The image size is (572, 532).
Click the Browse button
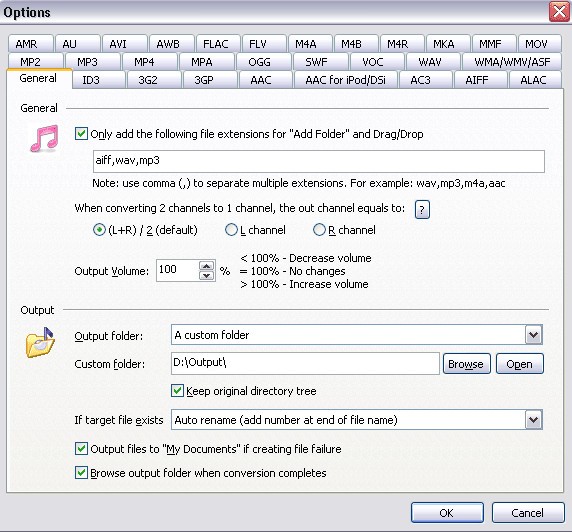pyautogui.click(x=467, y=364)
